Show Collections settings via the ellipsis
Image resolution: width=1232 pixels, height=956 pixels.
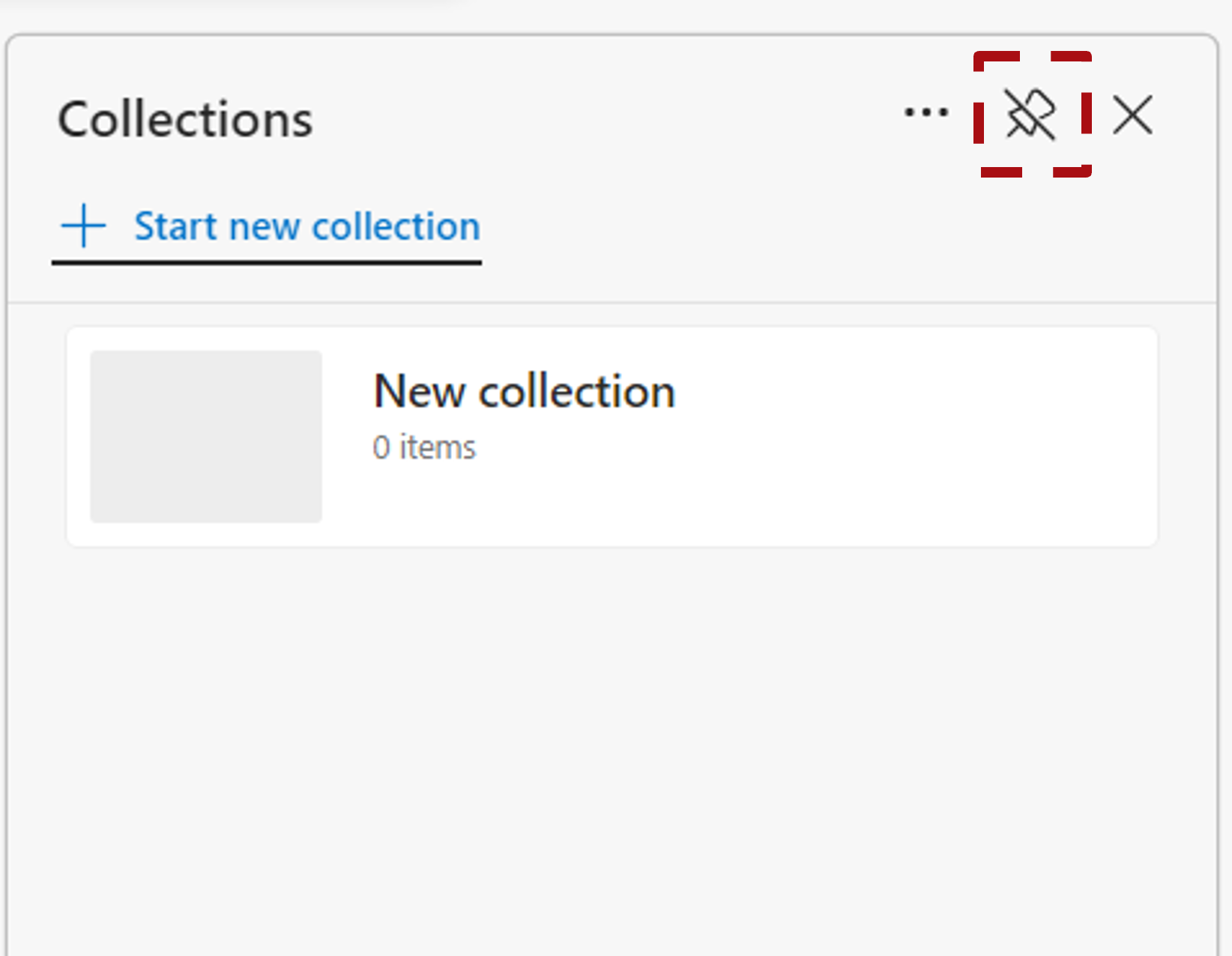[x=926, y=114]
